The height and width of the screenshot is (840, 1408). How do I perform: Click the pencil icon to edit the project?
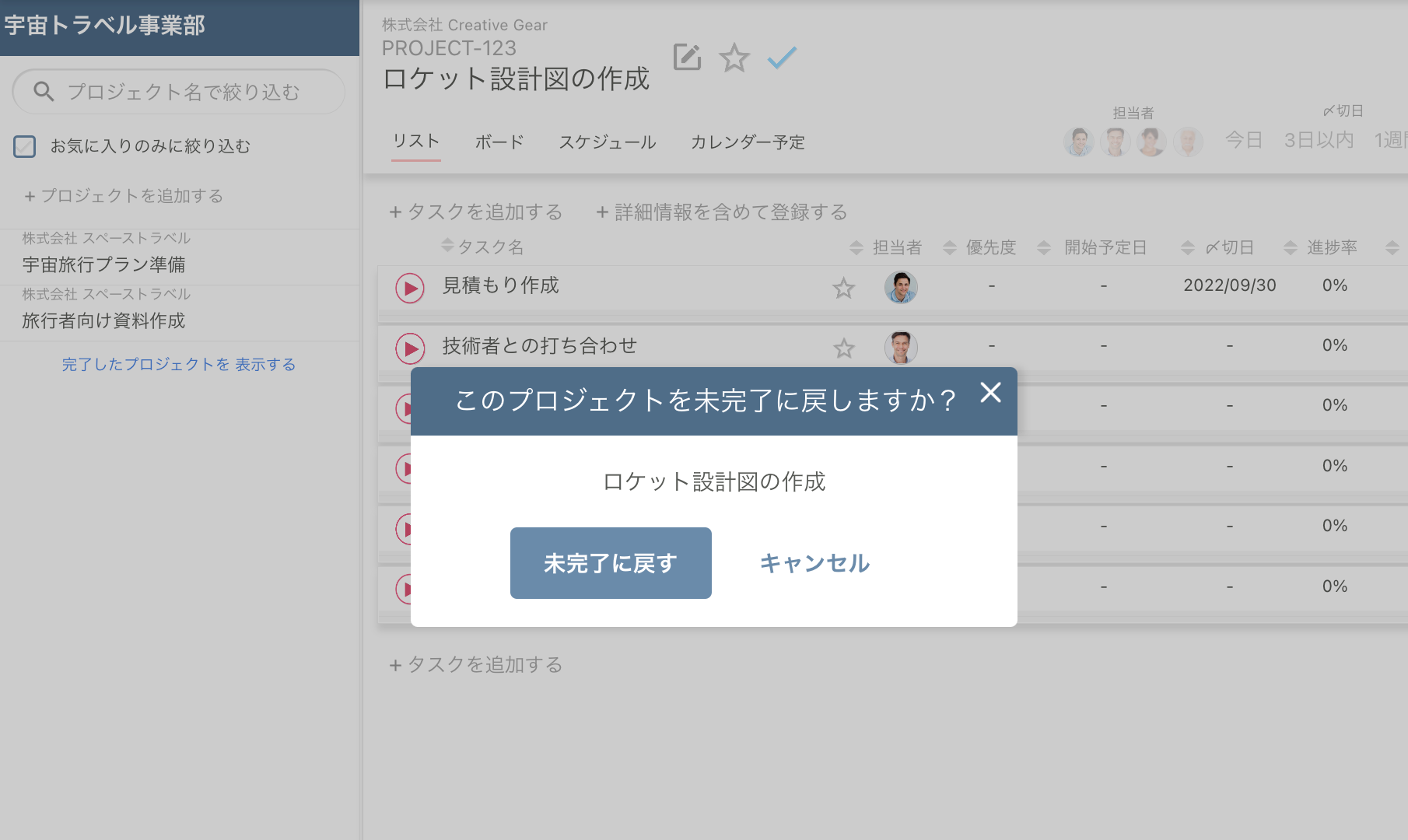click(x=687, y=58)
